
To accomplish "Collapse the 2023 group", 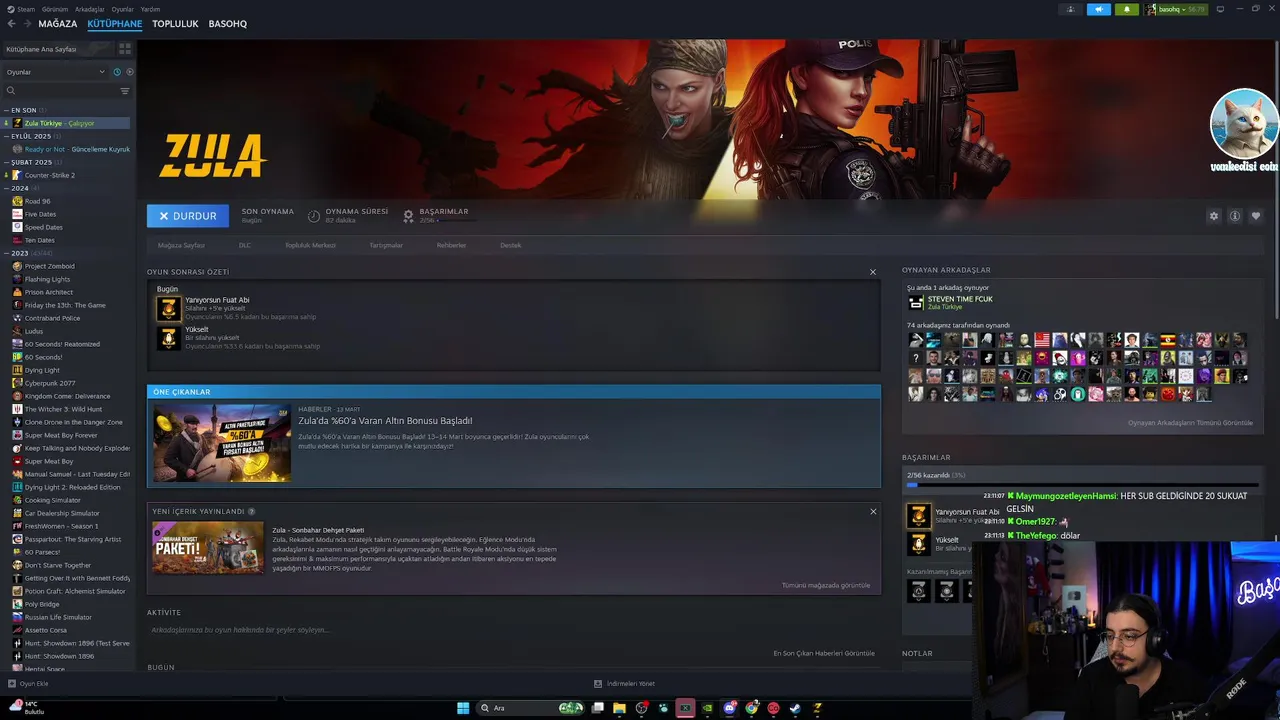I will 7,253.
